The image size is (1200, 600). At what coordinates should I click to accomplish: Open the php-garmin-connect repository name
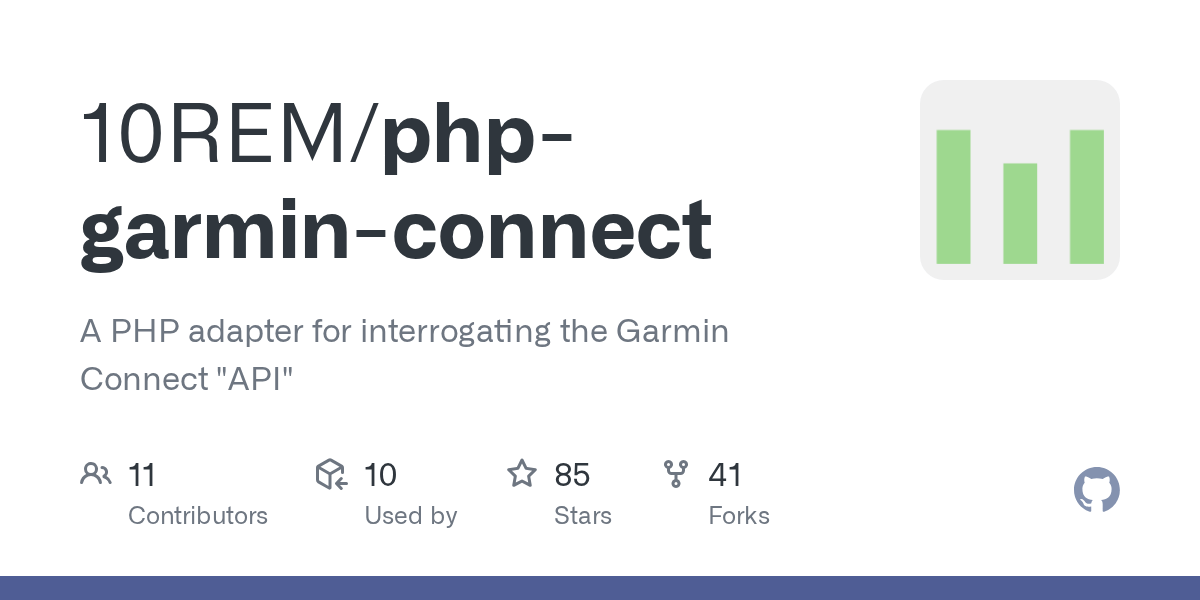(x=396, y=230)
